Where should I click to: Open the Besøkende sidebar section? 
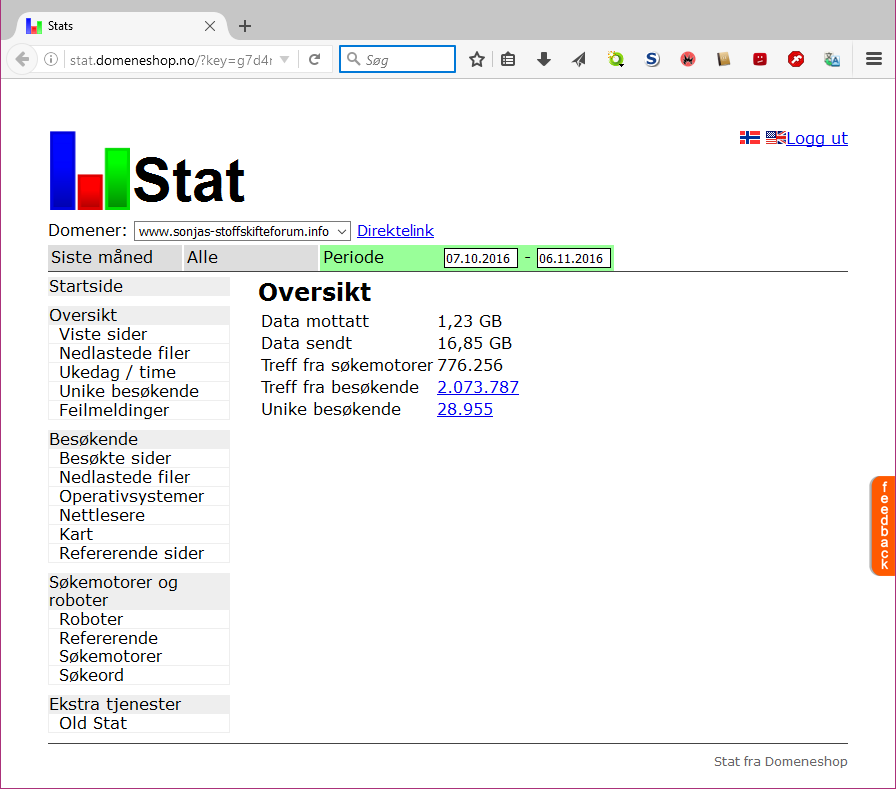tap(139, 439)
